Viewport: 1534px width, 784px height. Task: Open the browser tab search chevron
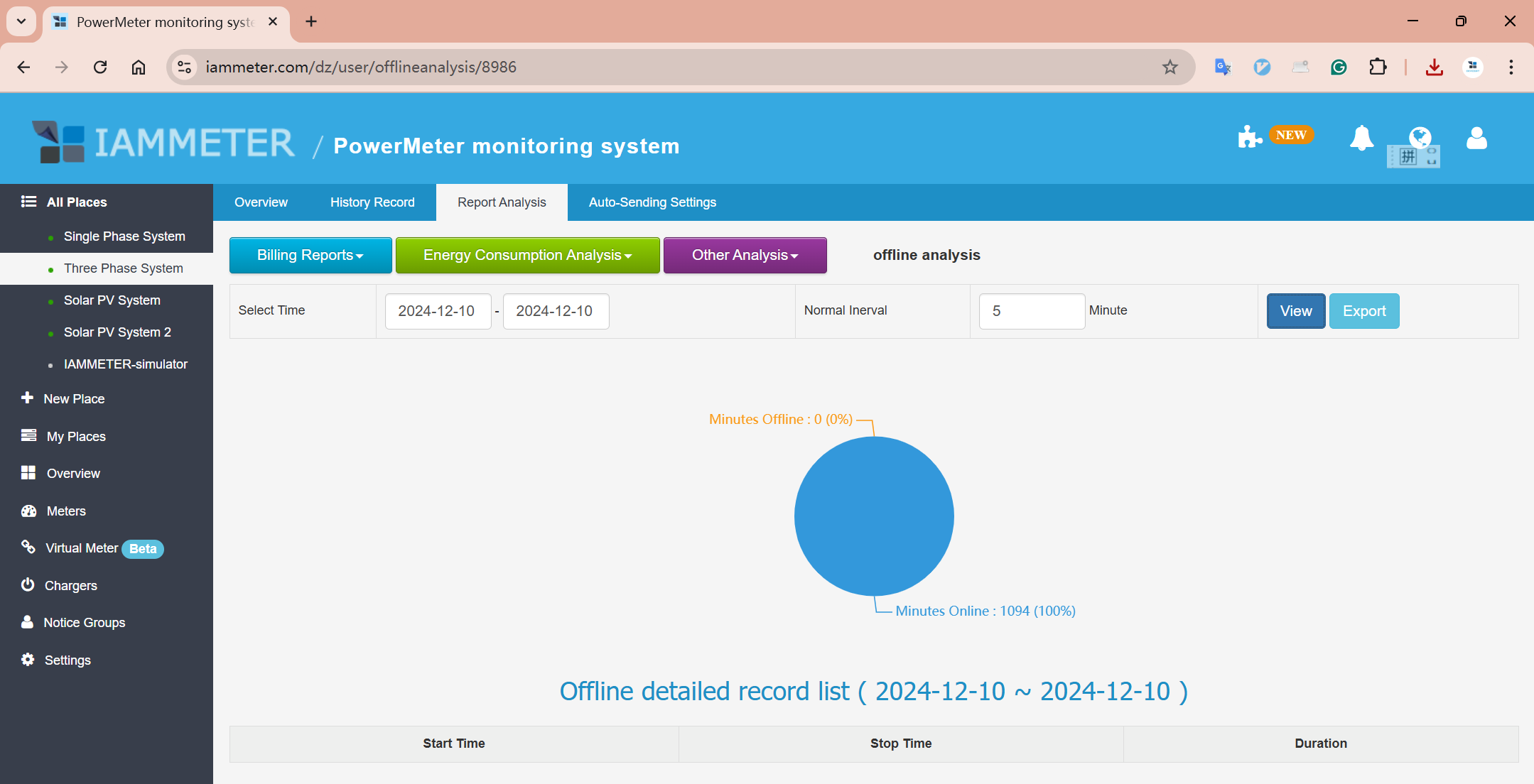(21, 21)
